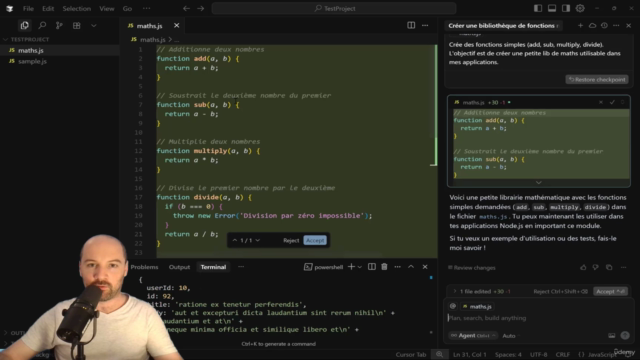The width and height of the screenshot is (640, 360).
Task: Select sample.js in the explorer tree
Action: (32, 61)
